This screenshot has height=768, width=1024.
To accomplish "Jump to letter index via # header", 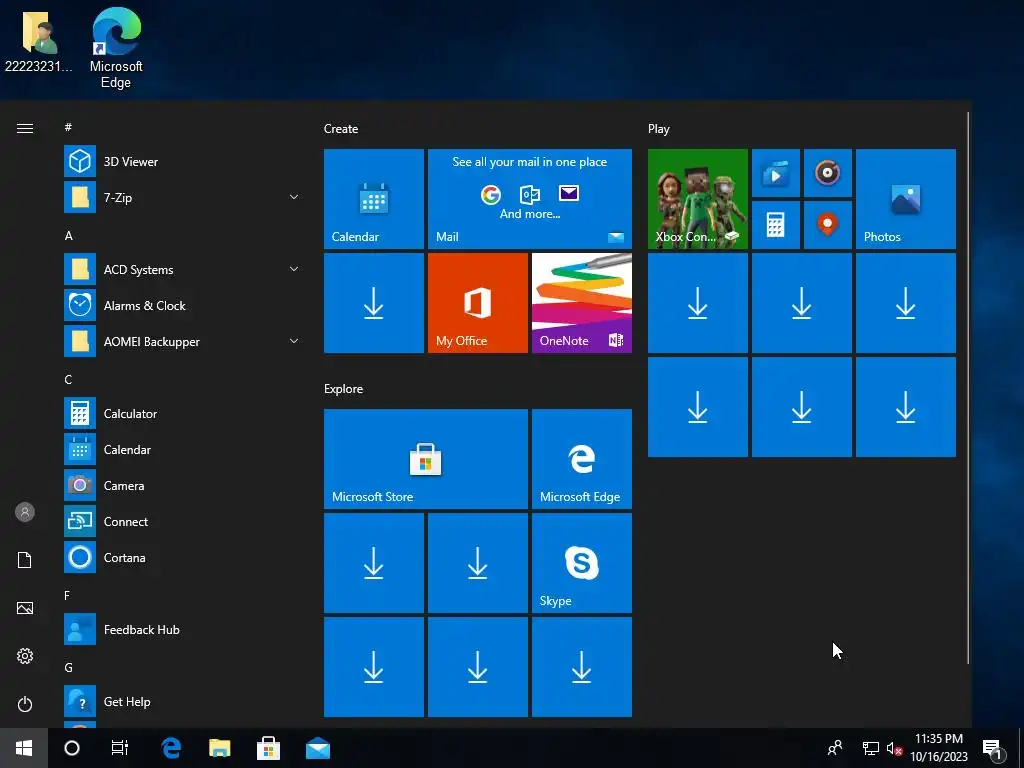I will [68, 127].
